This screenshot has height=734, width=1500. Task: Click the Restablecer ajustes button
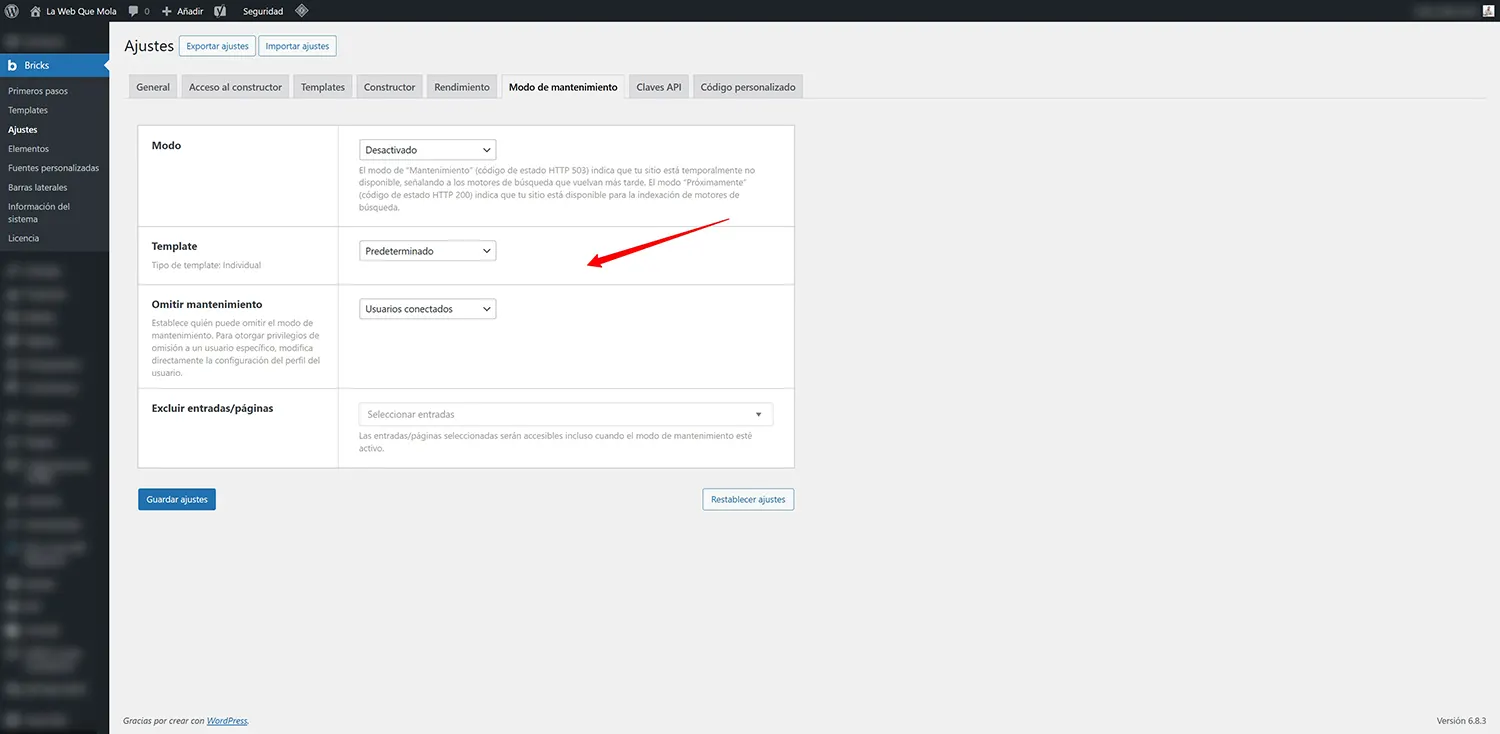coord(747,499)
